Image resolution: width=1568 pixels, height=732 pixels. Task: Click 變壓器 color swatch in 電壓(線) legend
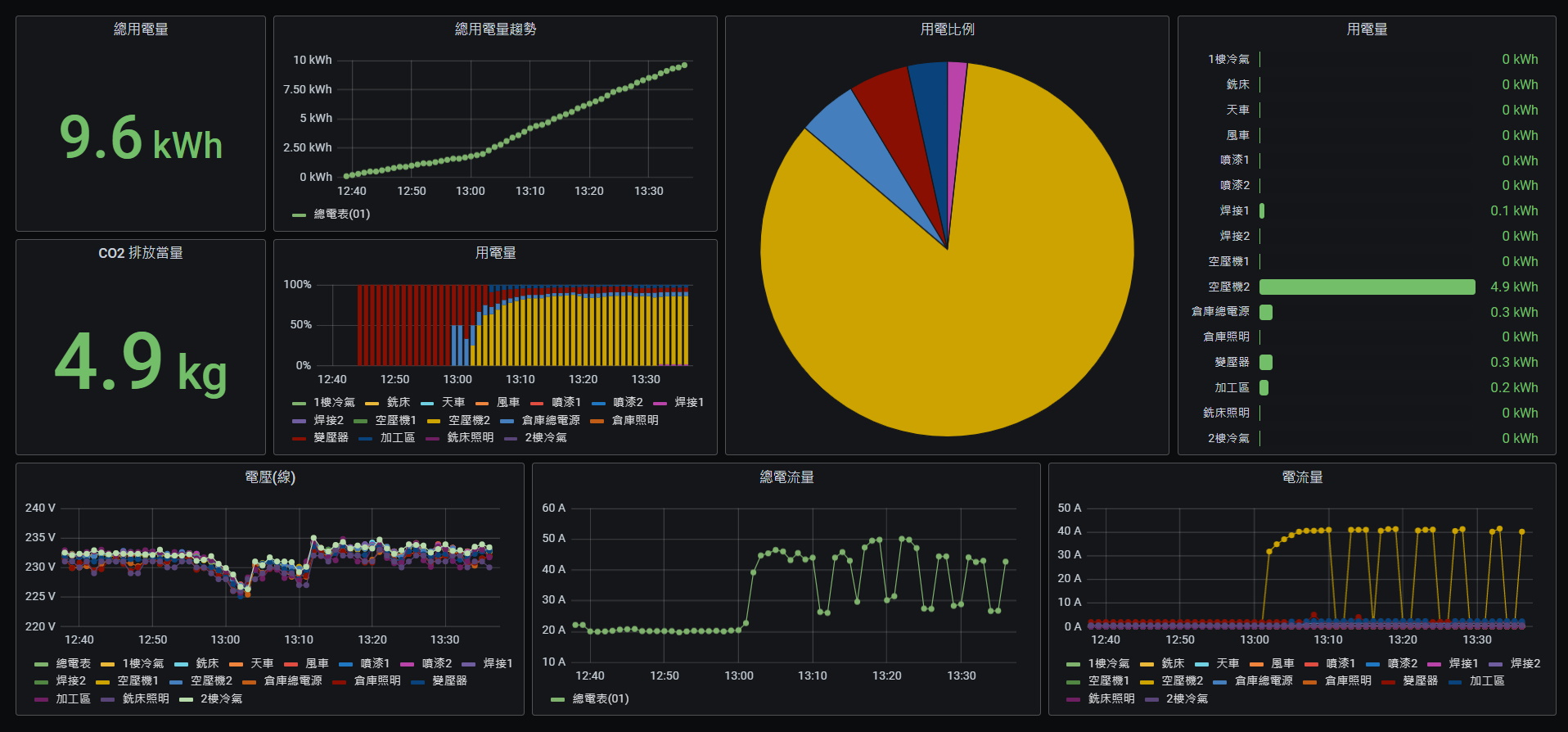[418, 681]
